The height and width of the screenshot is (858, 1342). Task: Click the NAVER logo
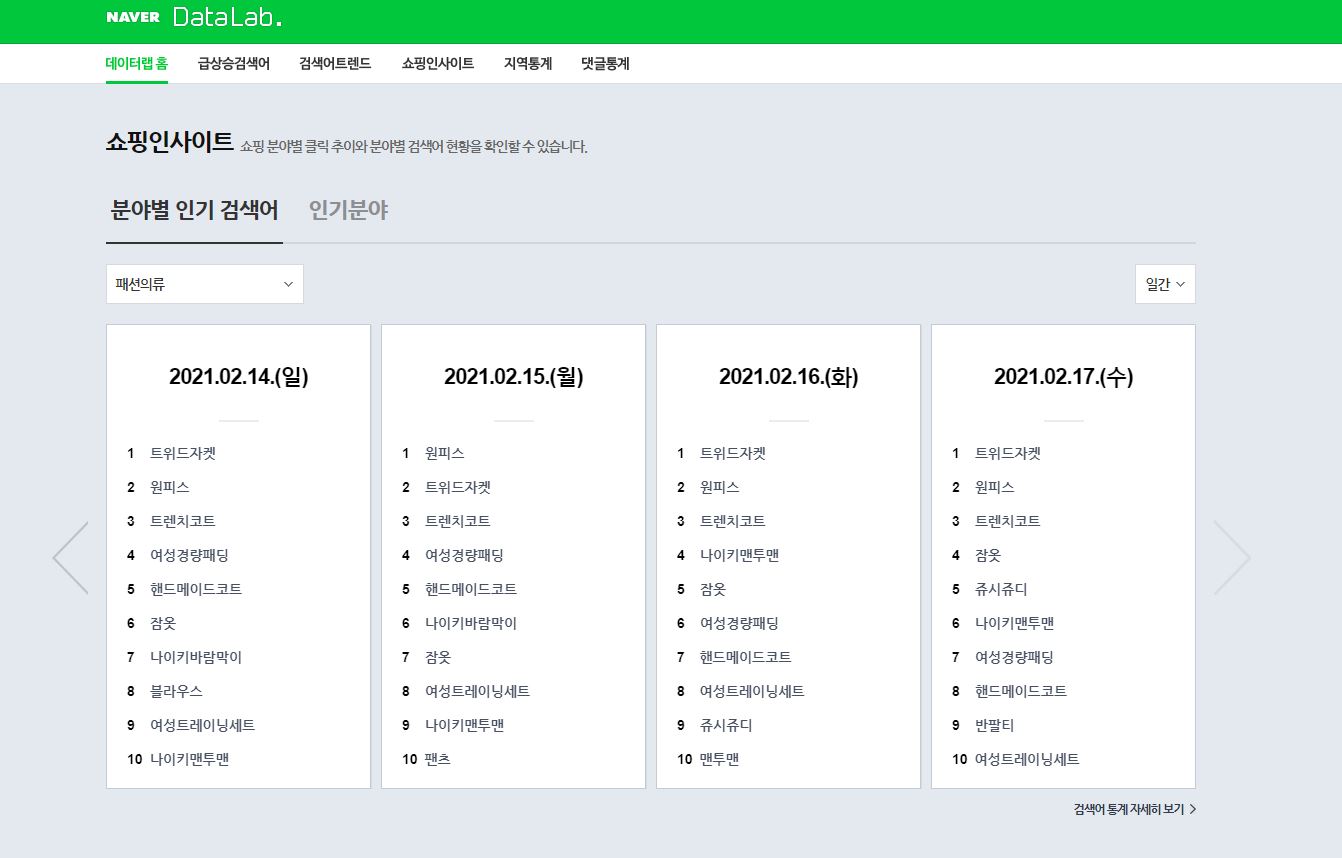133,17
